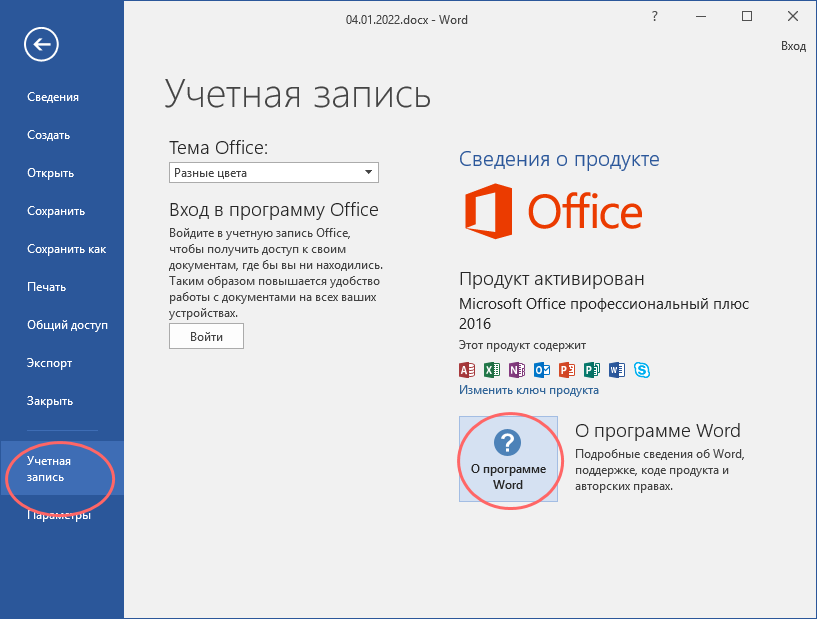Click the OneNote app icon
817x619 pixels.
(517, 369)
